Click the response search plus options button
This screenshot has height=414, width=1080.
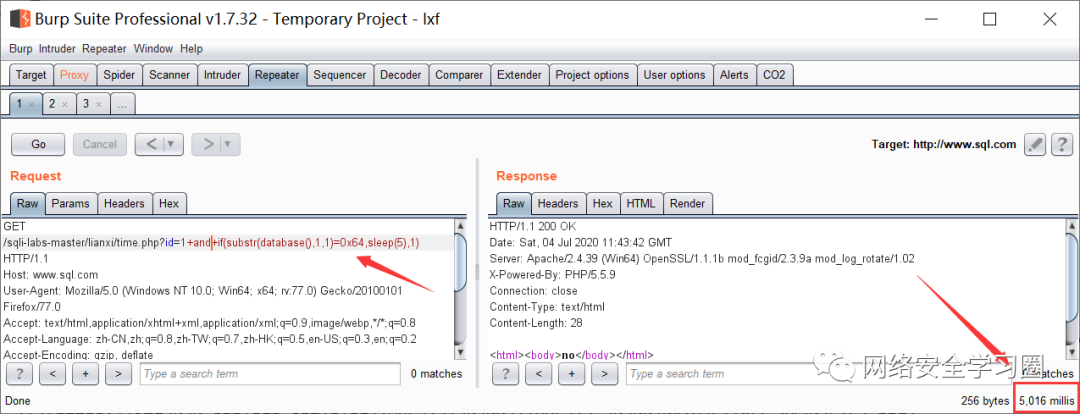572,374
